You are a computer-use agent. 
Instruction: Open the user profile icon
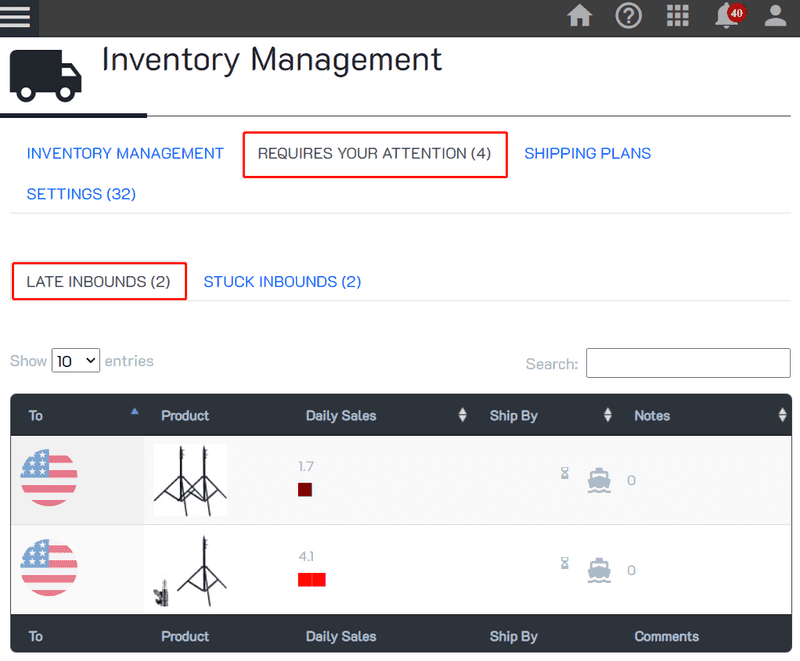[776, 15]
